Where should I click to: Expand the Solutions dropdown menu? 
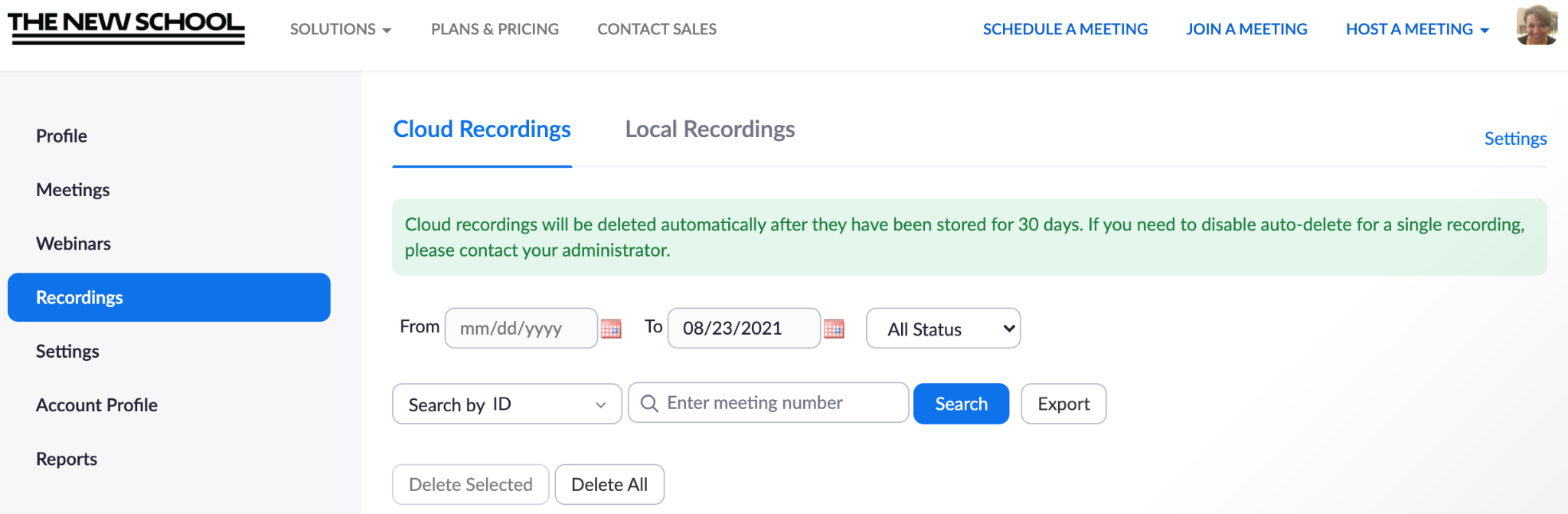coord(341,29)
